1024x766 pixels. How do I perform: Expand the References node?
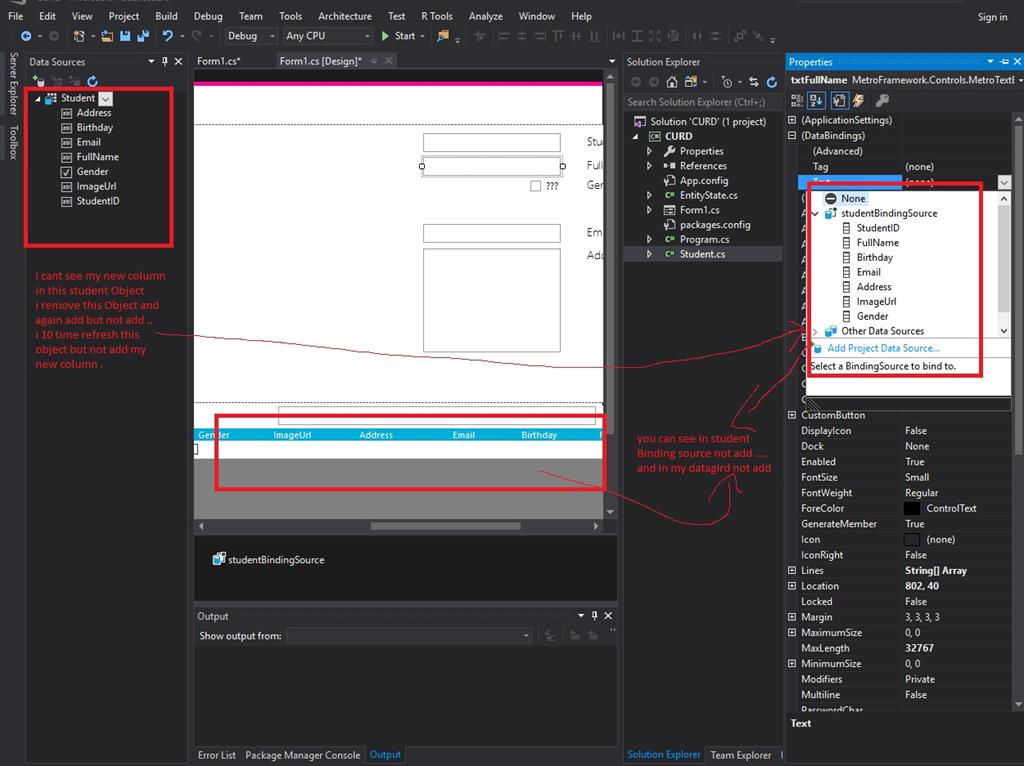pos(649,166)
